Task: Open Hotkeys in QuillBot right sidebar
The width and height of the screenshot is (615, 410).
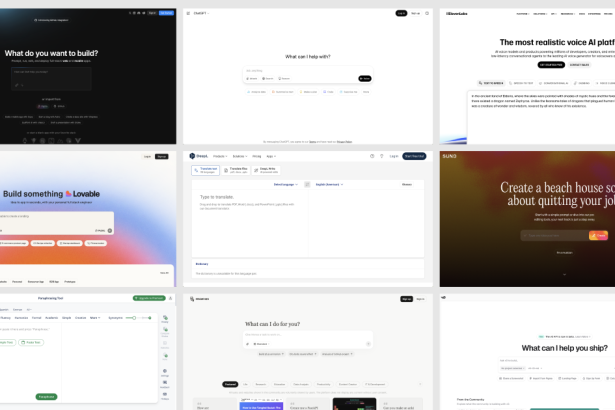Action: [x=165, y=396]
